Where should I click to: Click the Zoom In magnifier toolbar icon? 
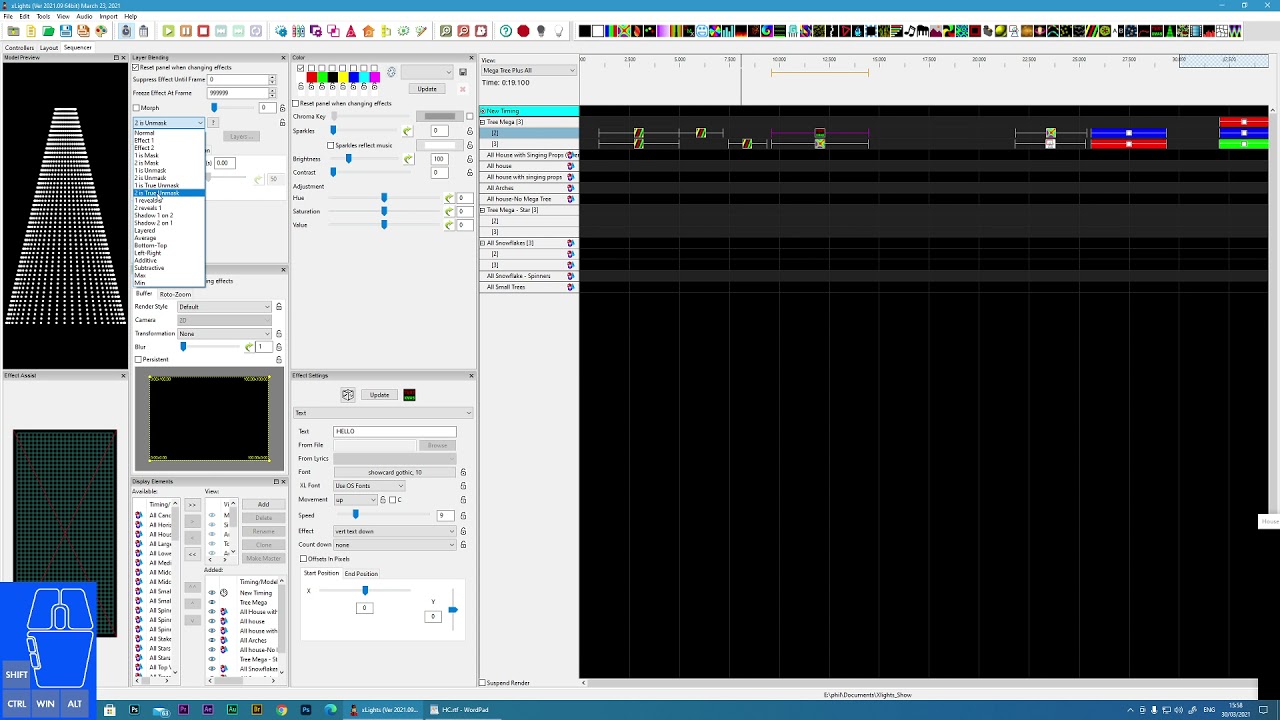point(446,31)
